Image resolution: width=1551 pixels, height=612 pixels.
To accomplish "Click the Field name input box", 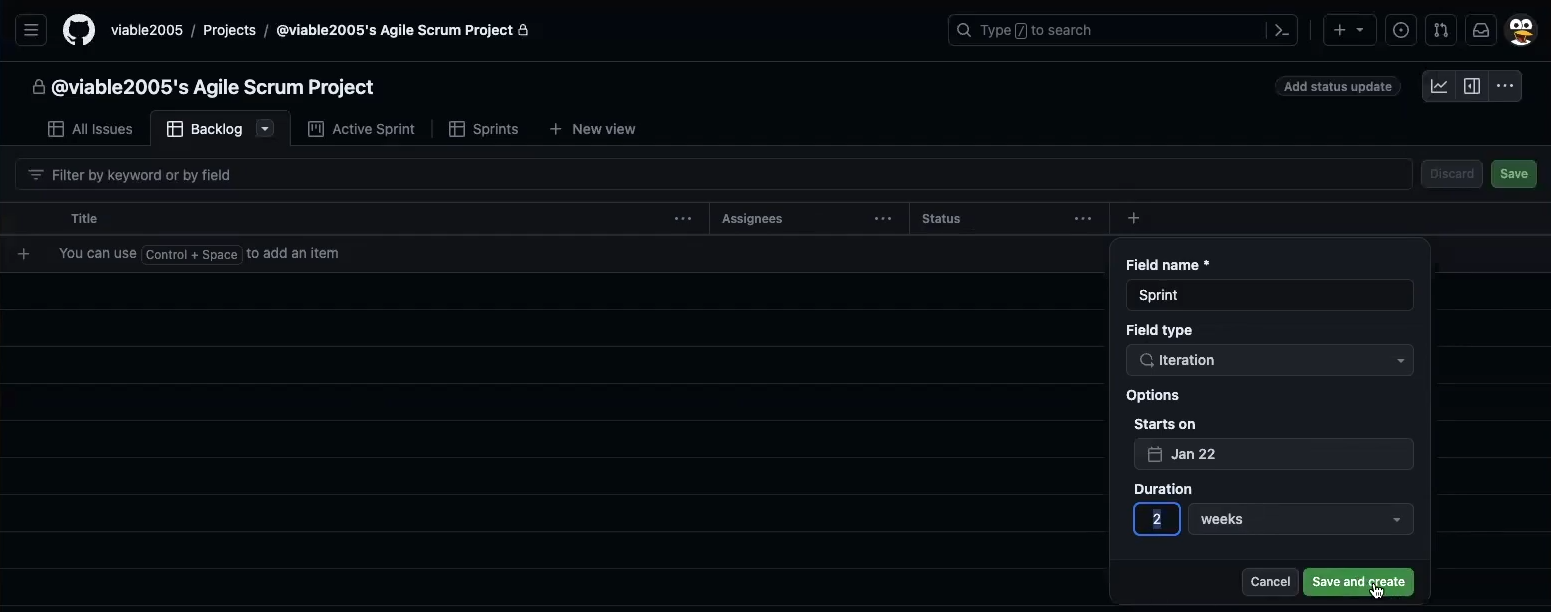I will coord(1269,295).
